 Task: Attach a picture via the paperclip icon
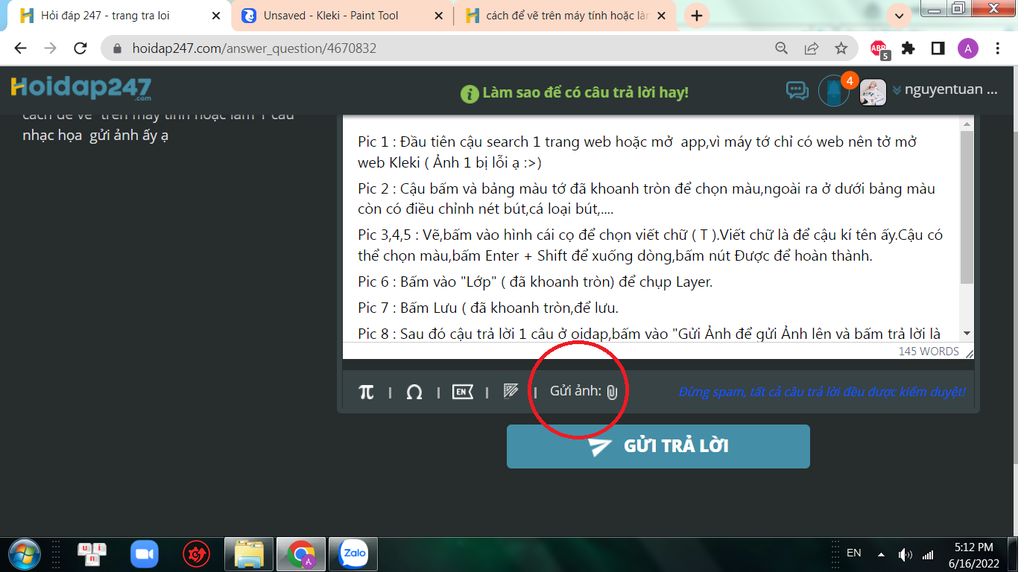[612, 392]
